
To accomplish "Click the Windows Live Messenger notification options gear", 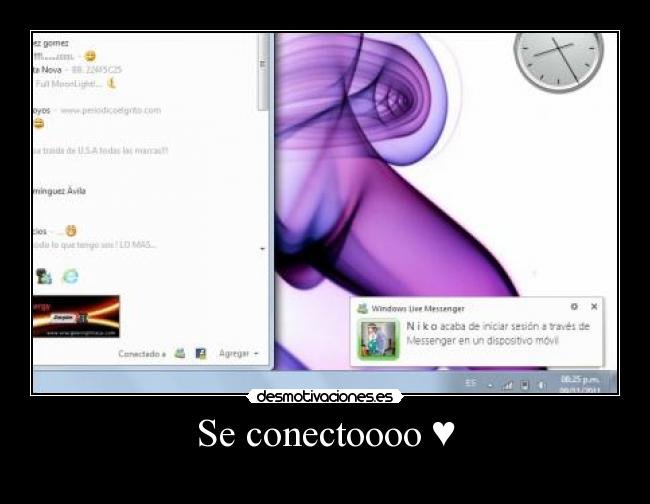I will [574, 307].
